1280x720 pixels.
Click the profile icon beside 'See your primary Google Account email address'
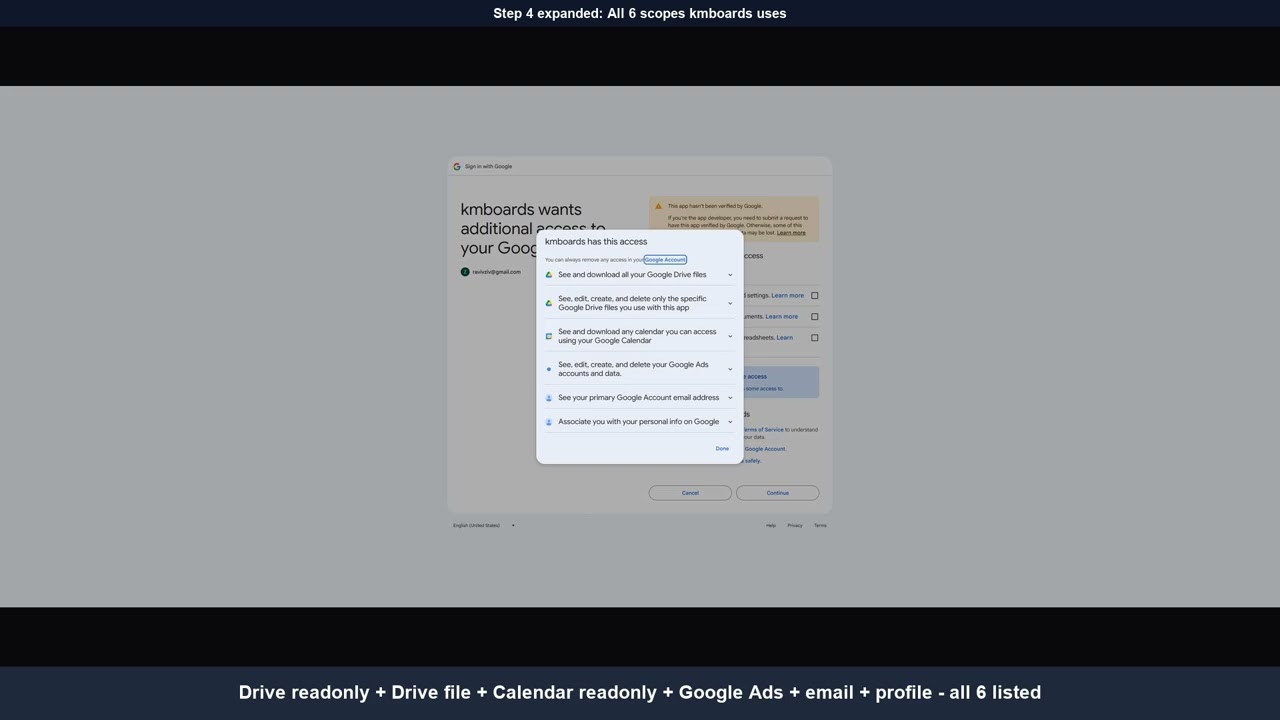point(548,398)
